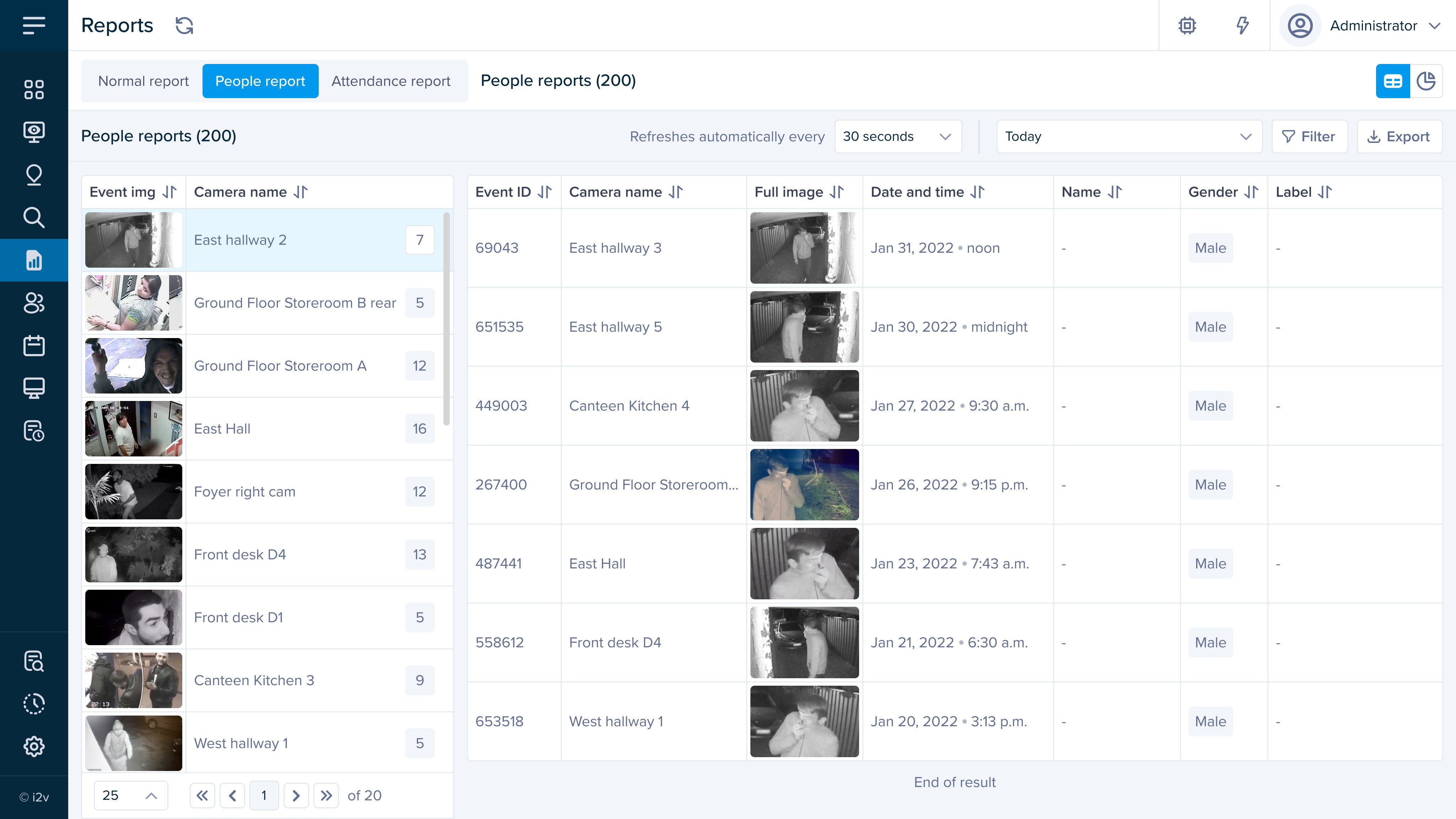This screenshot has height=819, width=1456.
Task: Open the calendar icon in sidebar
Action: click(x=34, y=346)
